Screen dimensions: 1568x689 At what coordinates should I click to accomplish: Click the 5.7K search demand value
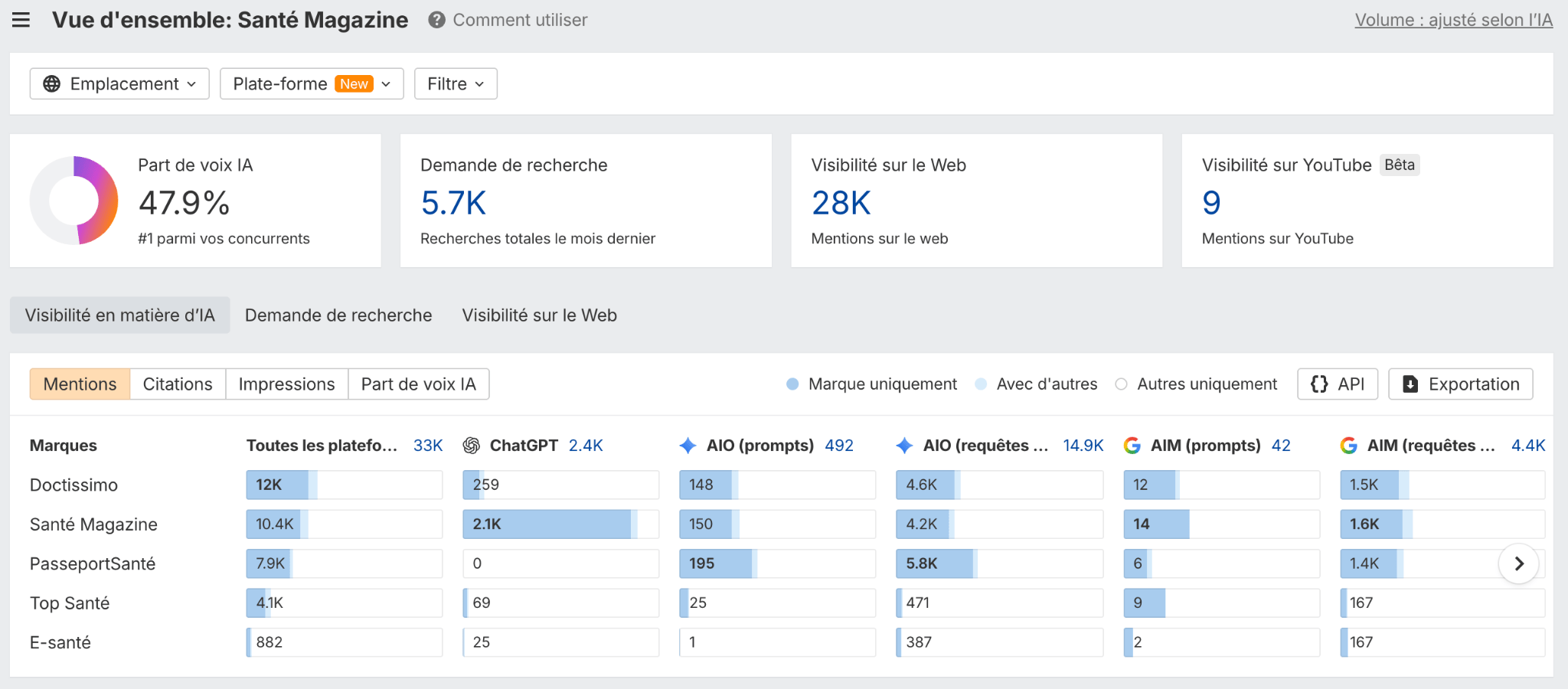tap(454, 203)
